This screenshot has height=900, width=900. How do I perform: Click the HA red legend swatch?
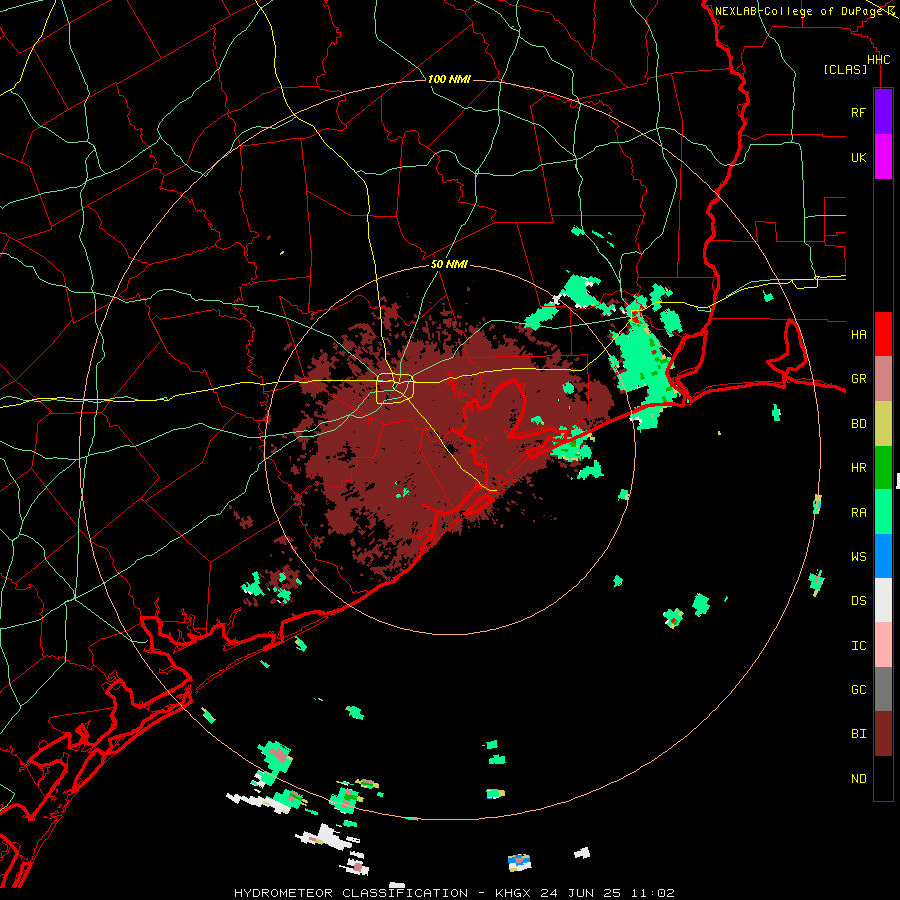pyautogui.click(x=883, y=334)
